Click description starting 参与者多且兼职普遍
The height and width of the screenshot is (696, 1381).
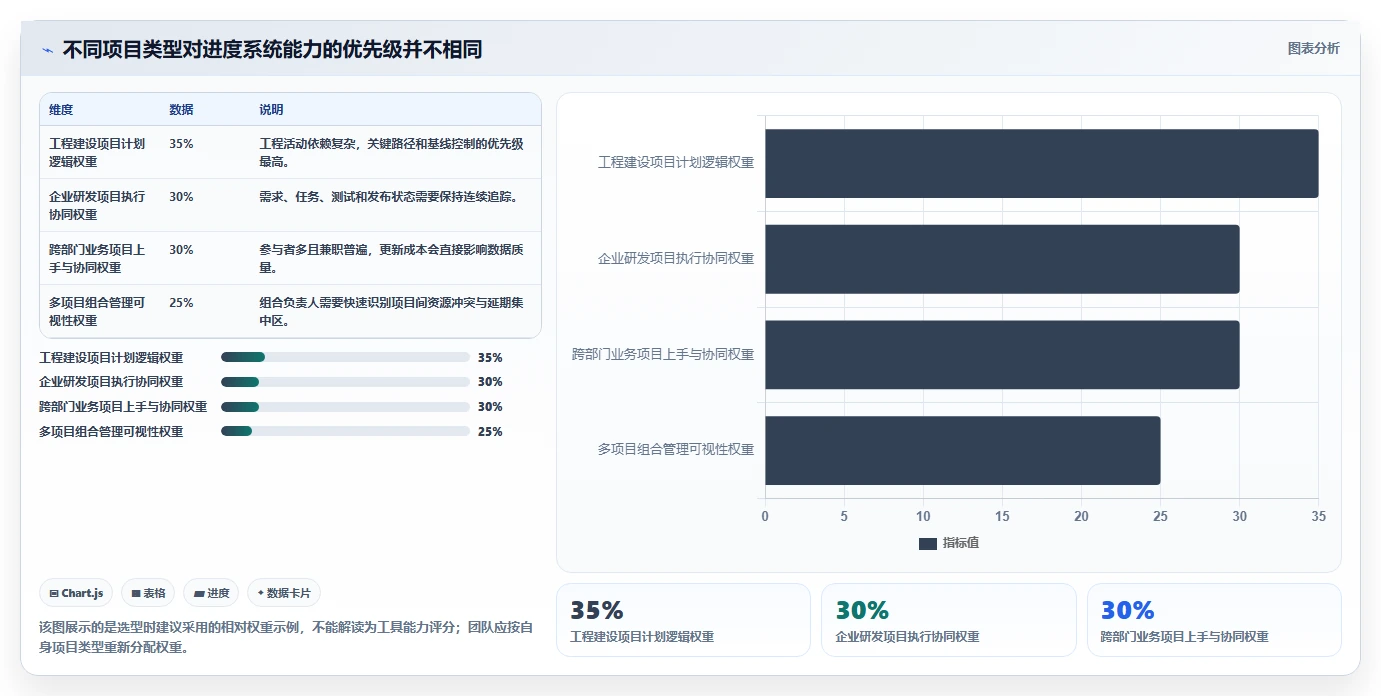pos(391,258)
